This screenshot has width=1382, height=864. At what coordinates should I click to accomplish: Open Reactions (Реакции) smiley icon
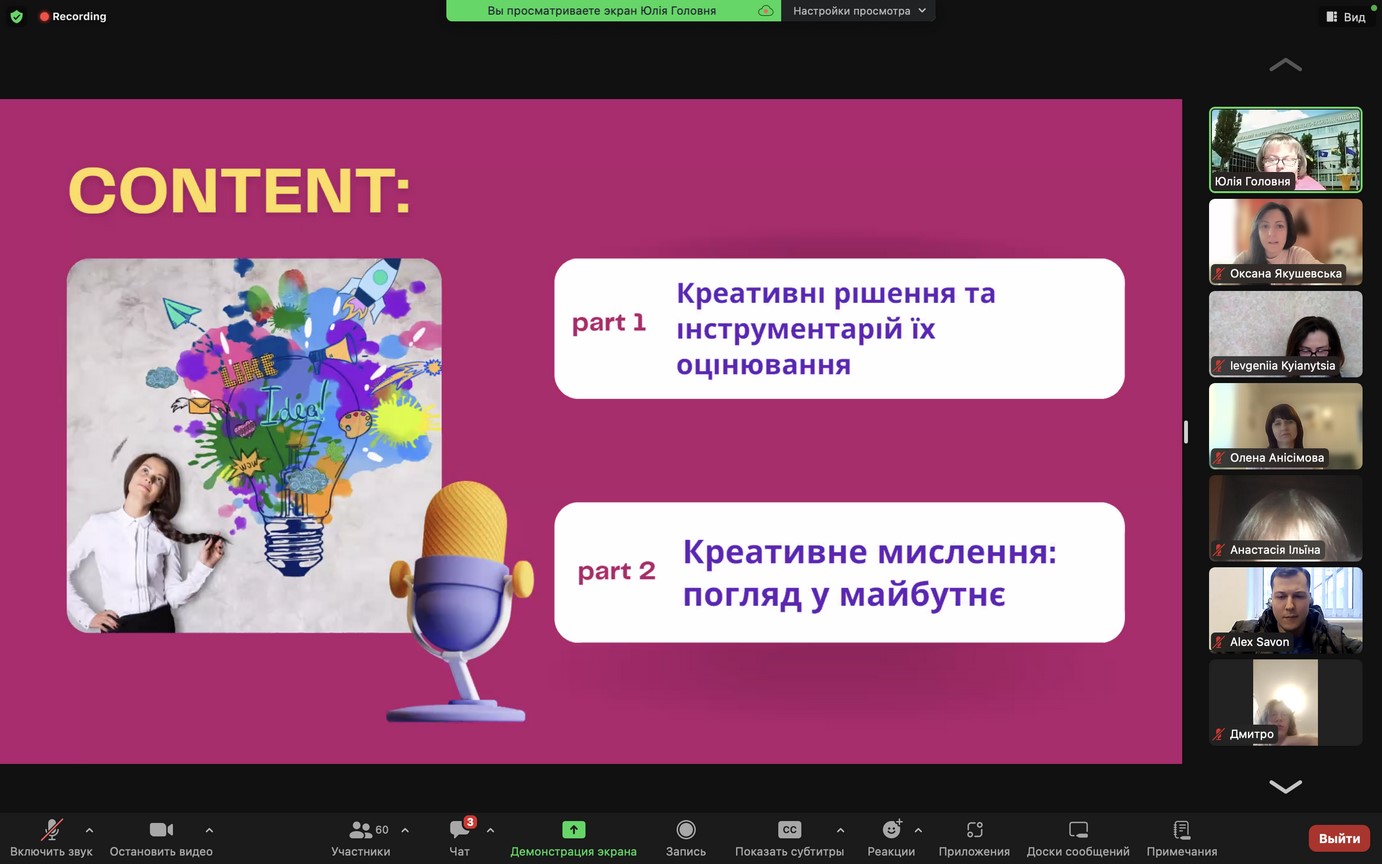891,830
